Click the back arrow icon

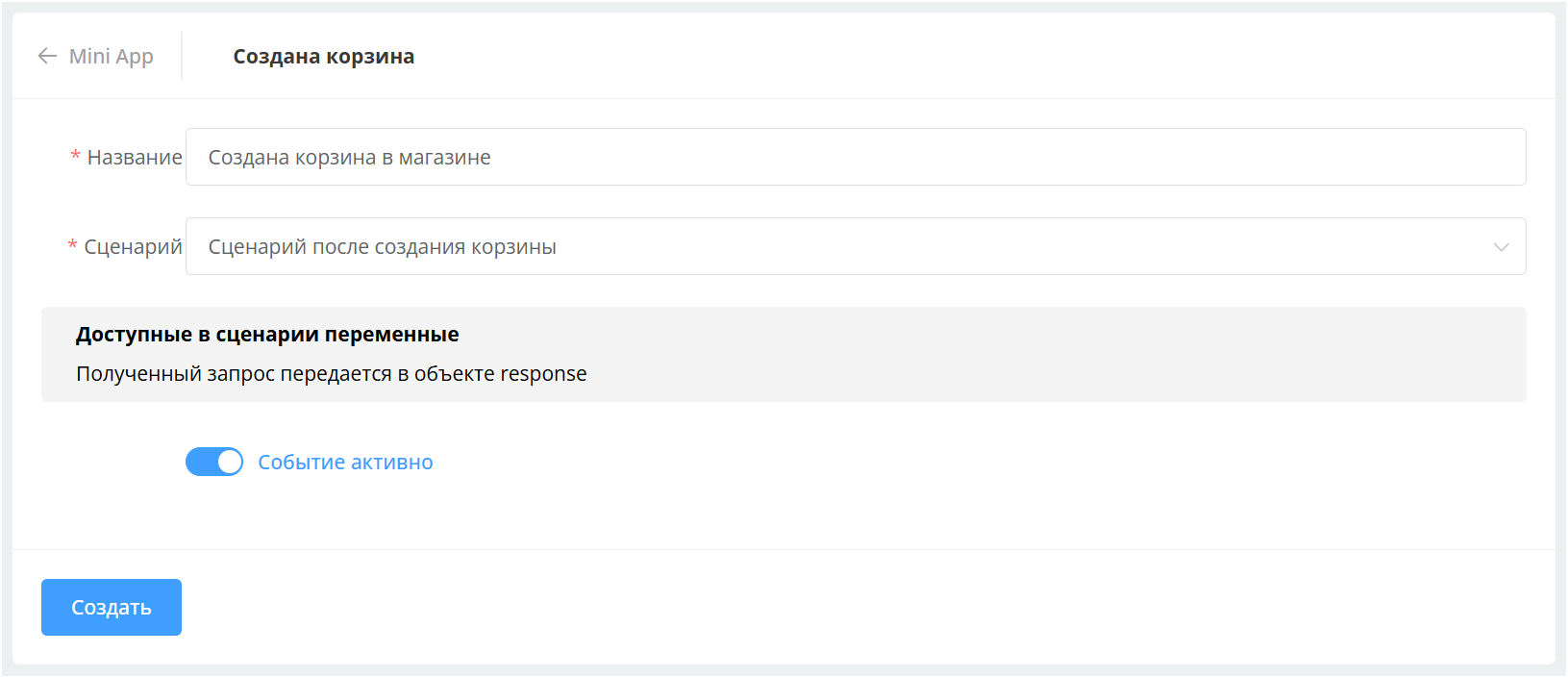(47, 56)
